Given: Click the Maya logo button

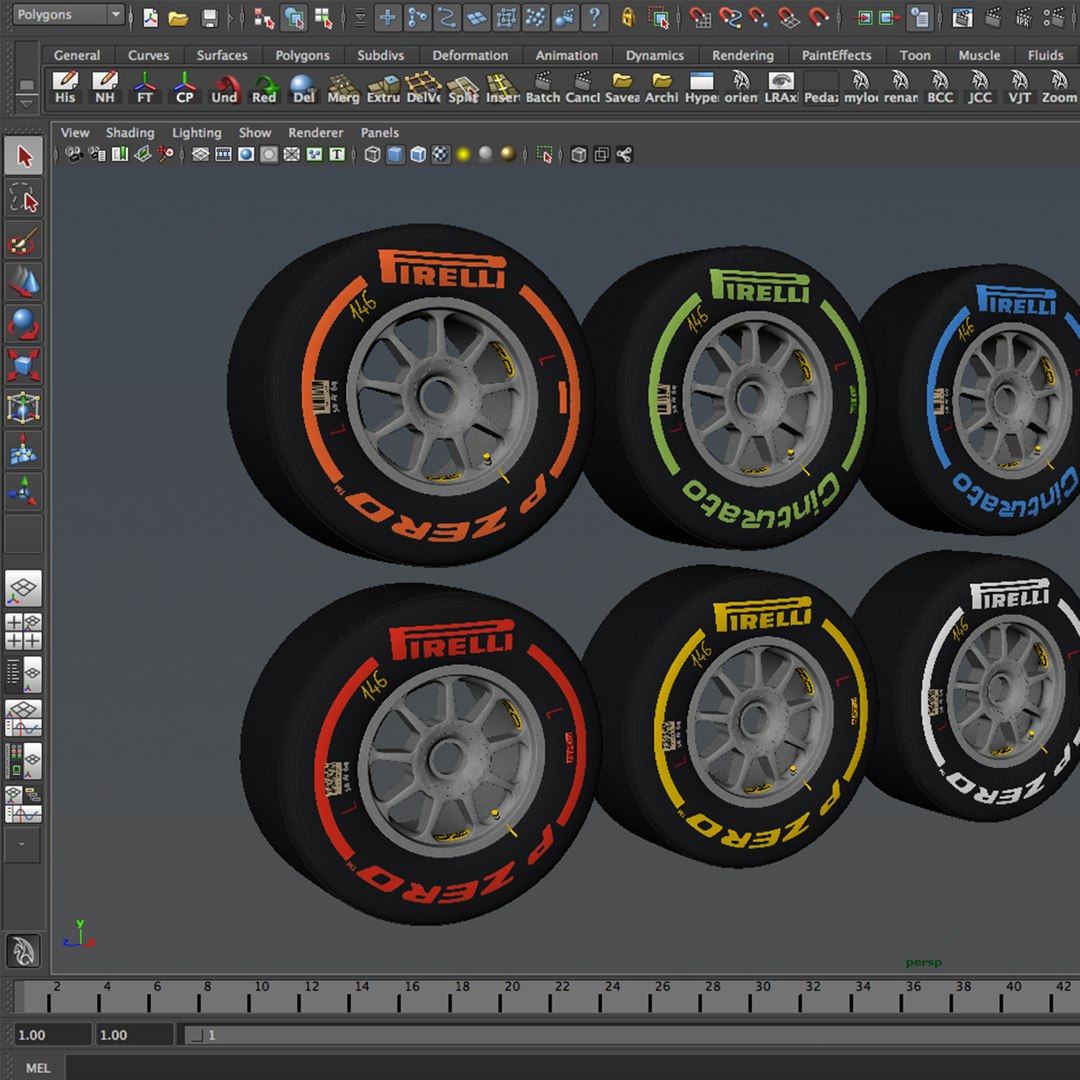Looking at the screenshot, I should (x=23, y=952).
